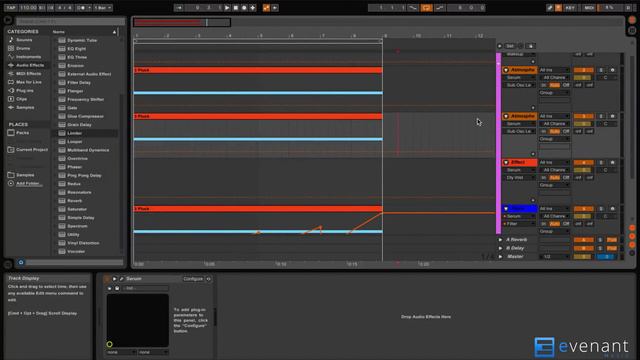Viewport: 640px width, 360px height.
Task: Click the Serum device activator circle
Action: point(107,279)
